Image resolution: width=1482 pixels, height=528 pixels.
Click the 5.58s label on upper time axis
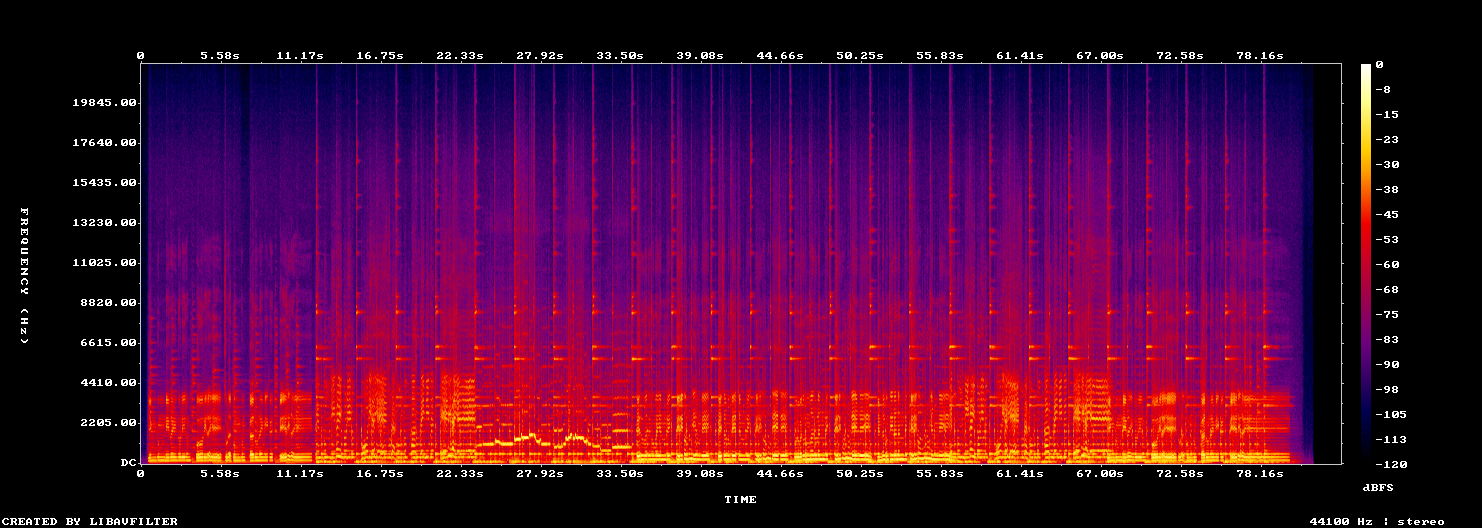click(220, 56)
